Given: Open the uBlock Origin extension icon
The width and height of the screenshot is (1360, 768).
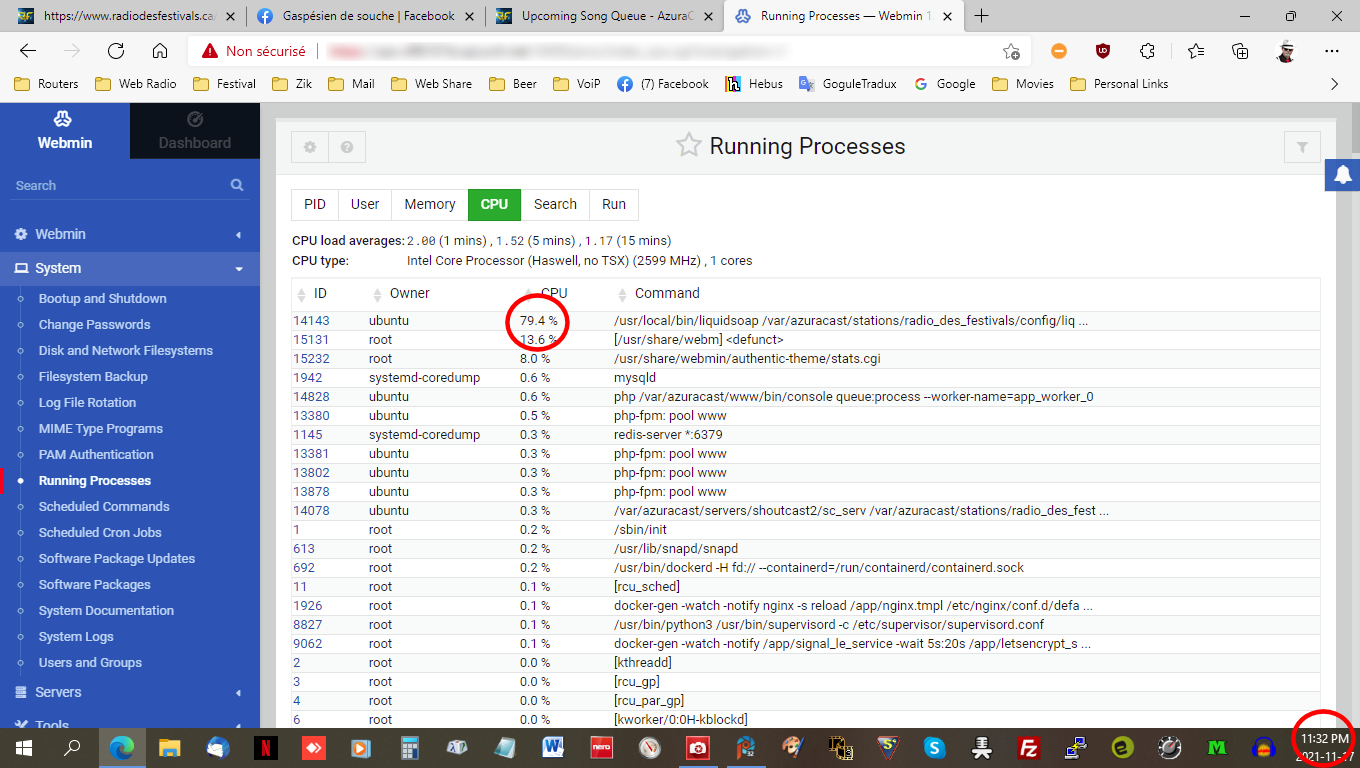Looking at the screenshot, I should [x=1103, y=50].
